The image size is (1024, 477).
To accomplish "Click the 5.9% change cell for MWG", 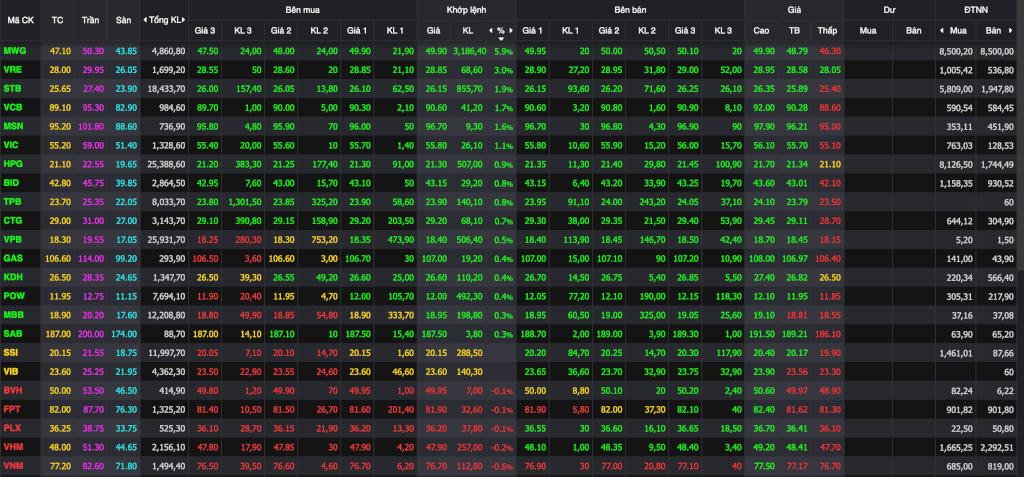I will [503, 50].
